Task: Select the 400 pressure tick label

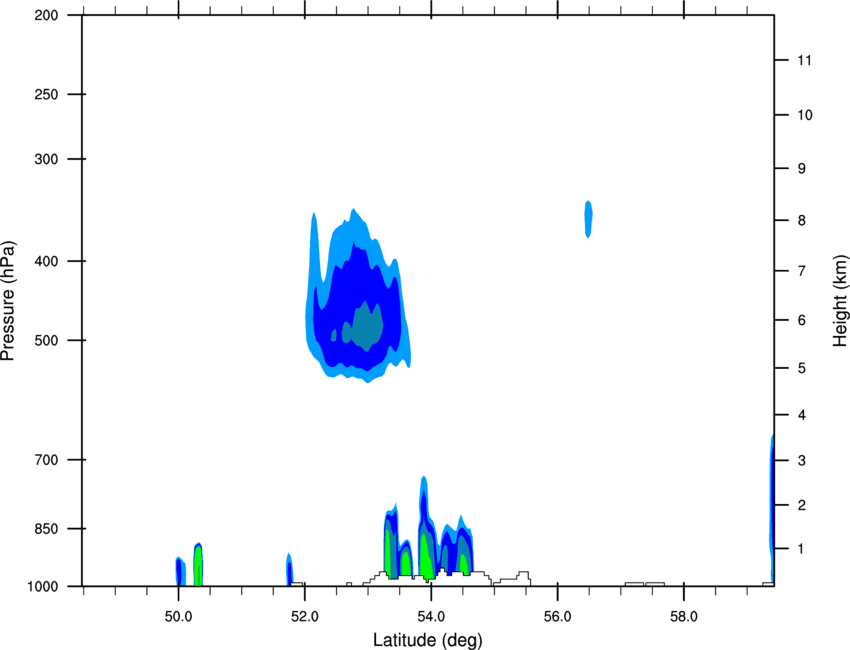Action: 46,261
